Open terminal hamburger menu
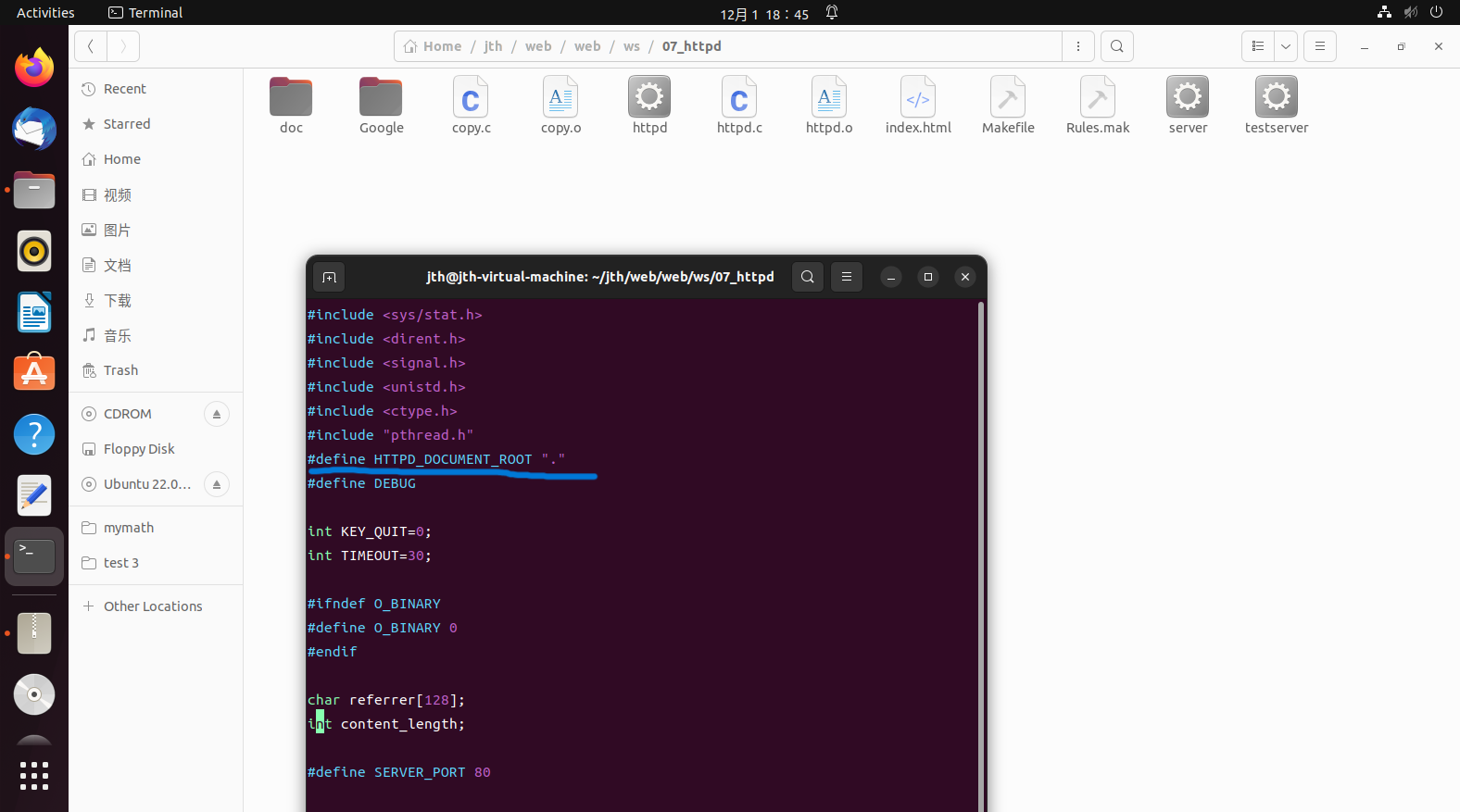1460x812 pixels. (x=847, y=277)
